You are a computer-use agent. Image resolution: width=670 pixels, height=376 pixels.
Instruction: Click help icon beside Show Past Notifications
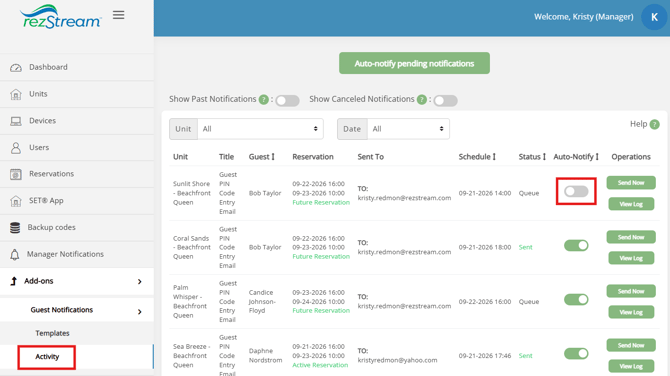point(264,100)
